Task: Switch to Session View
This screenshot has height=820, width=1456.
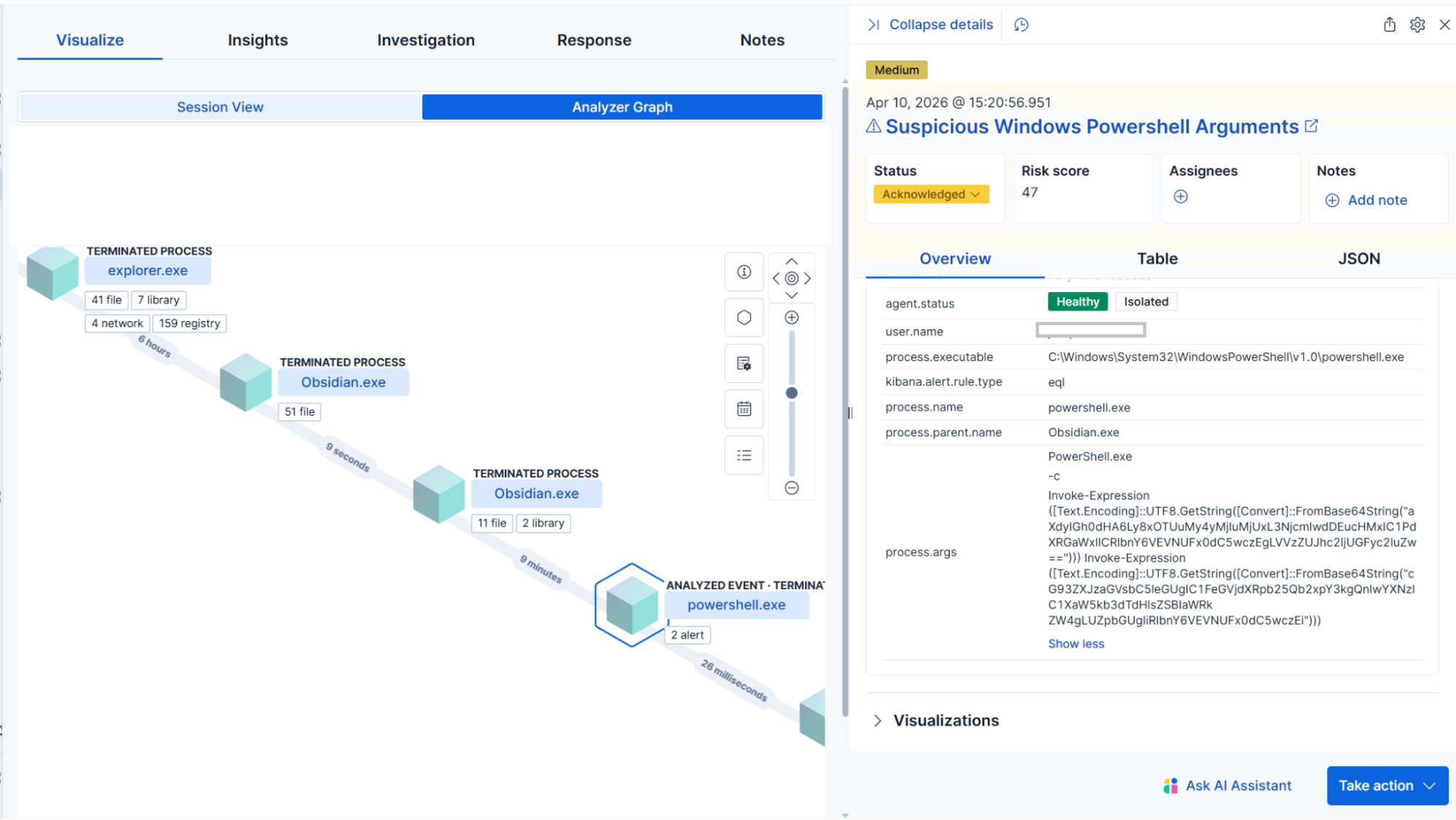Action: 220,106
